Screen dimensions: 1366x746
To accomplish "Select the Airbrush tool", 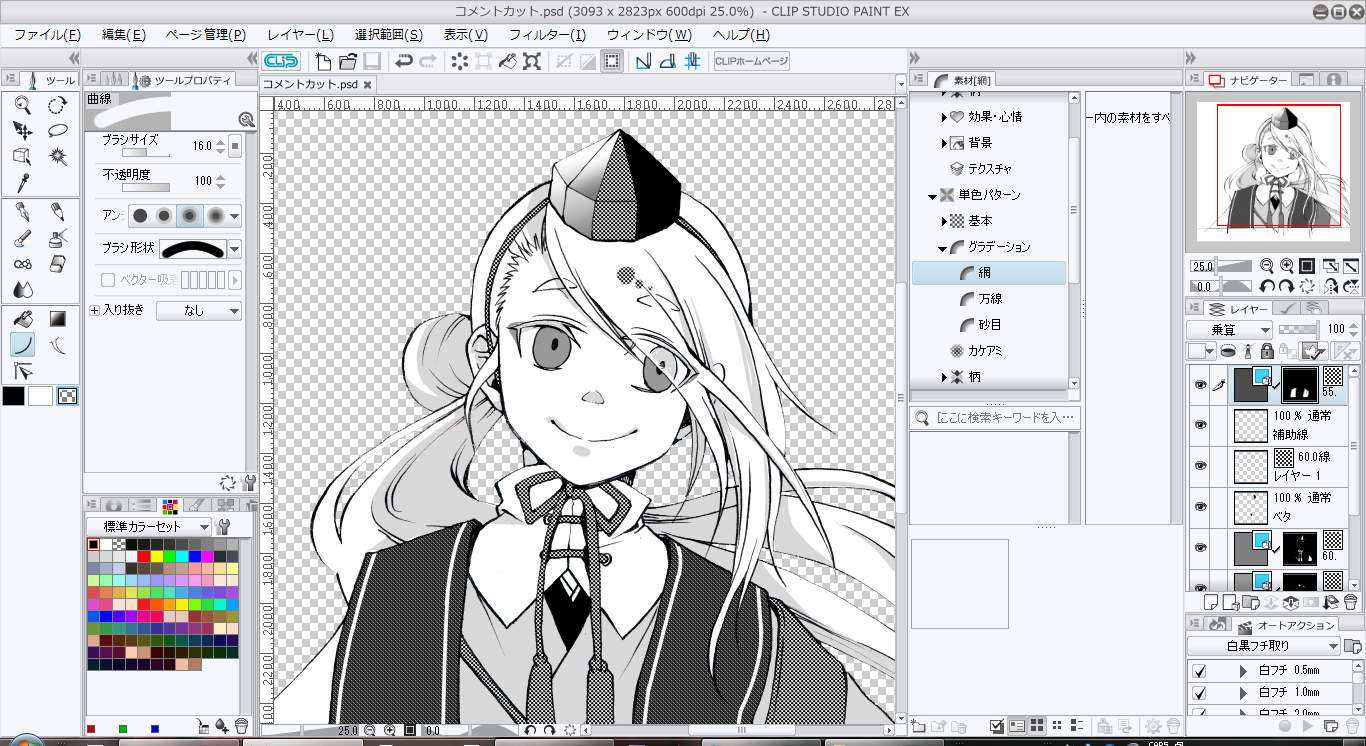I will coord(58,238).
